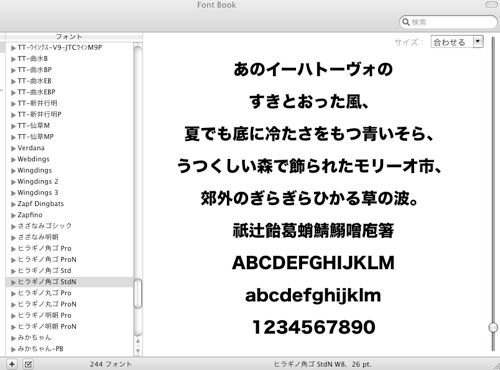Click the Font Book window title
Screen dimensions: 500x370
tap(216, 5)
